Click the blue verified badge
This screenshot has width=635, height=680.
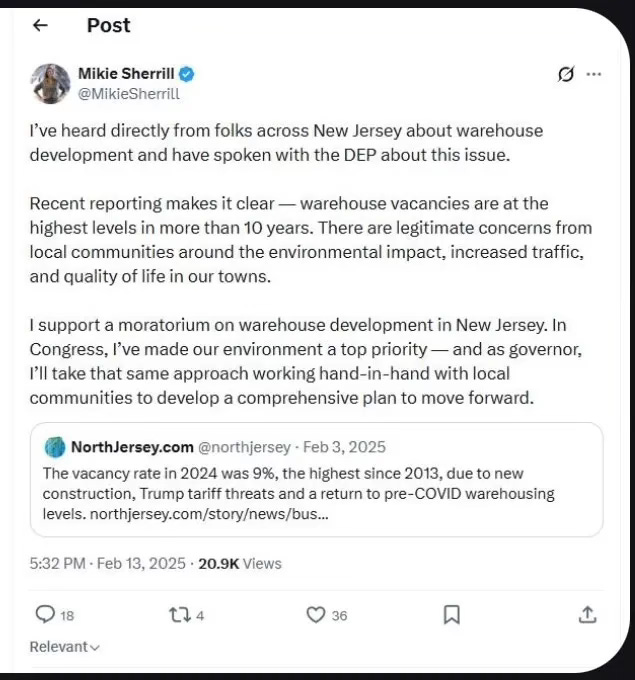[187, 74]
